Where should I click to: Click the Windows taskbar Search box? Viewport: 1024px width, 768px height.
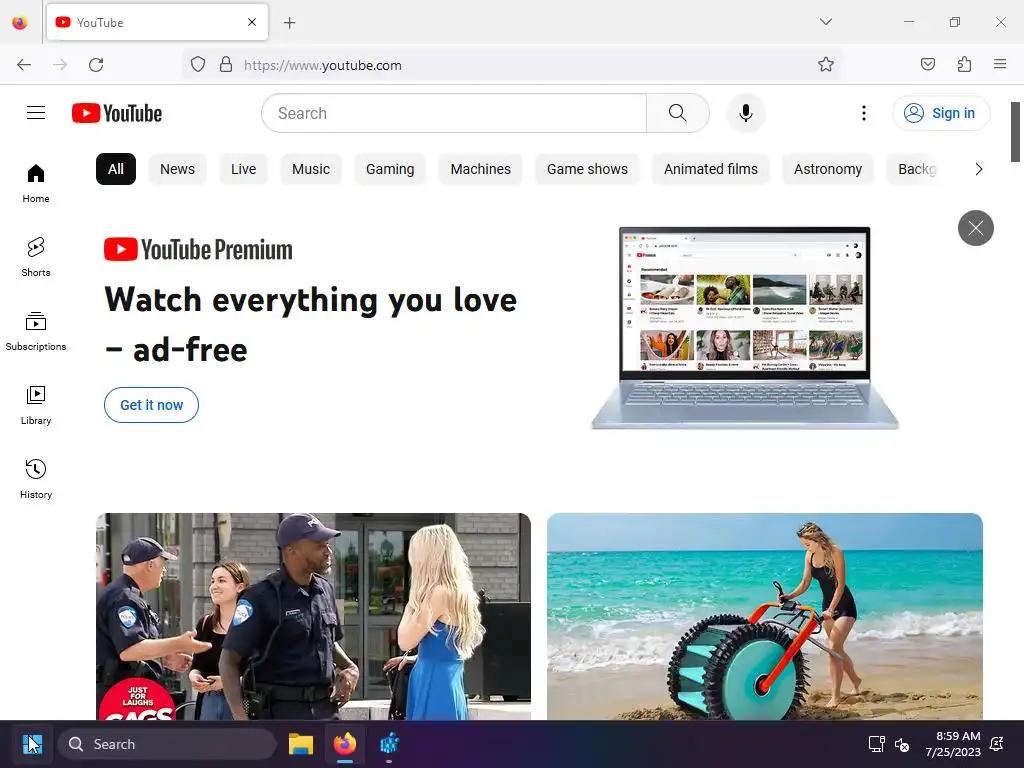[167, 744]
